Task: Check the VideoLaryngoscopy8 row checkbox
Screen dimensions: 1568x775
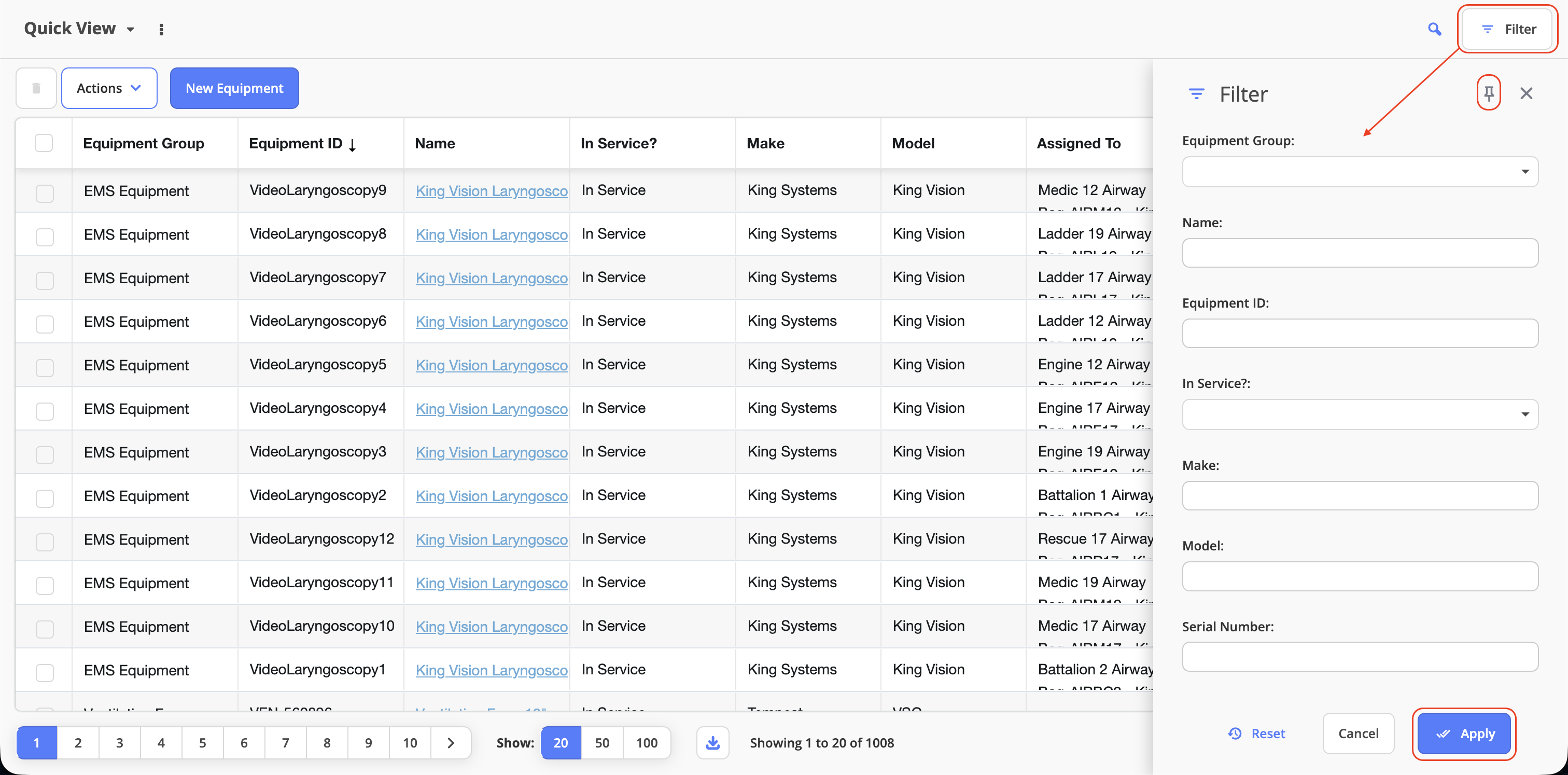Action: coord(45,237)
